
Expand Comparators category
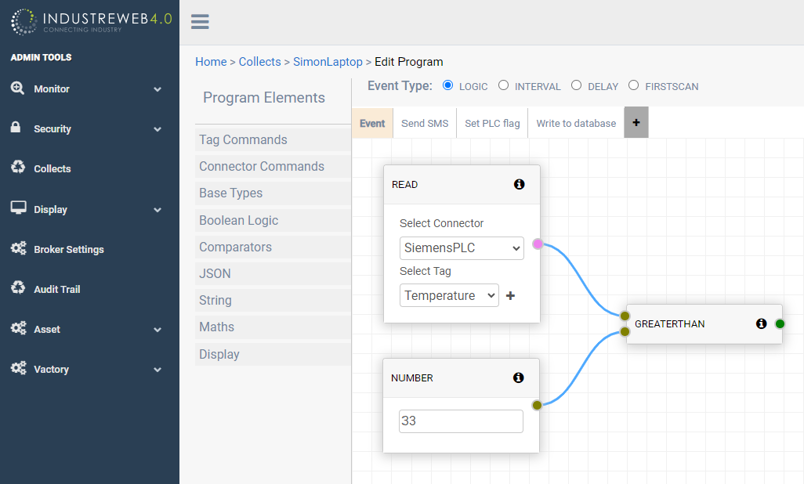(273, 247)
